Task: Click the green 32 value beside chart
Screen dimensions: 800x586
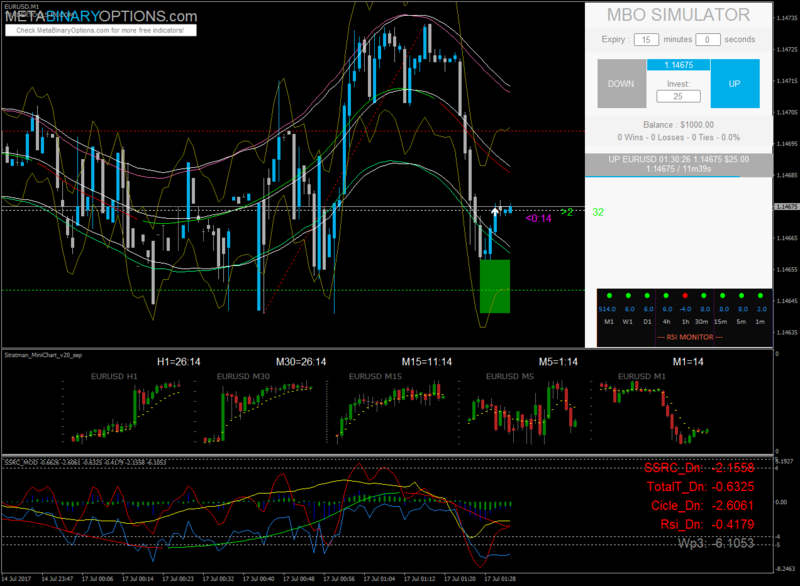Action: [598, 212]
